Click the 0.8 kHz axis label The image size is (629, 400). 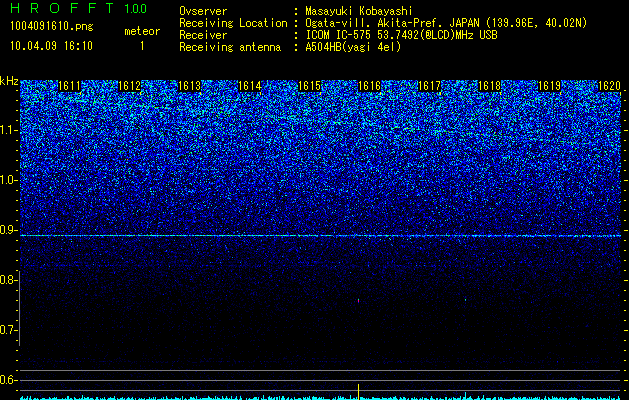point(8,280)
